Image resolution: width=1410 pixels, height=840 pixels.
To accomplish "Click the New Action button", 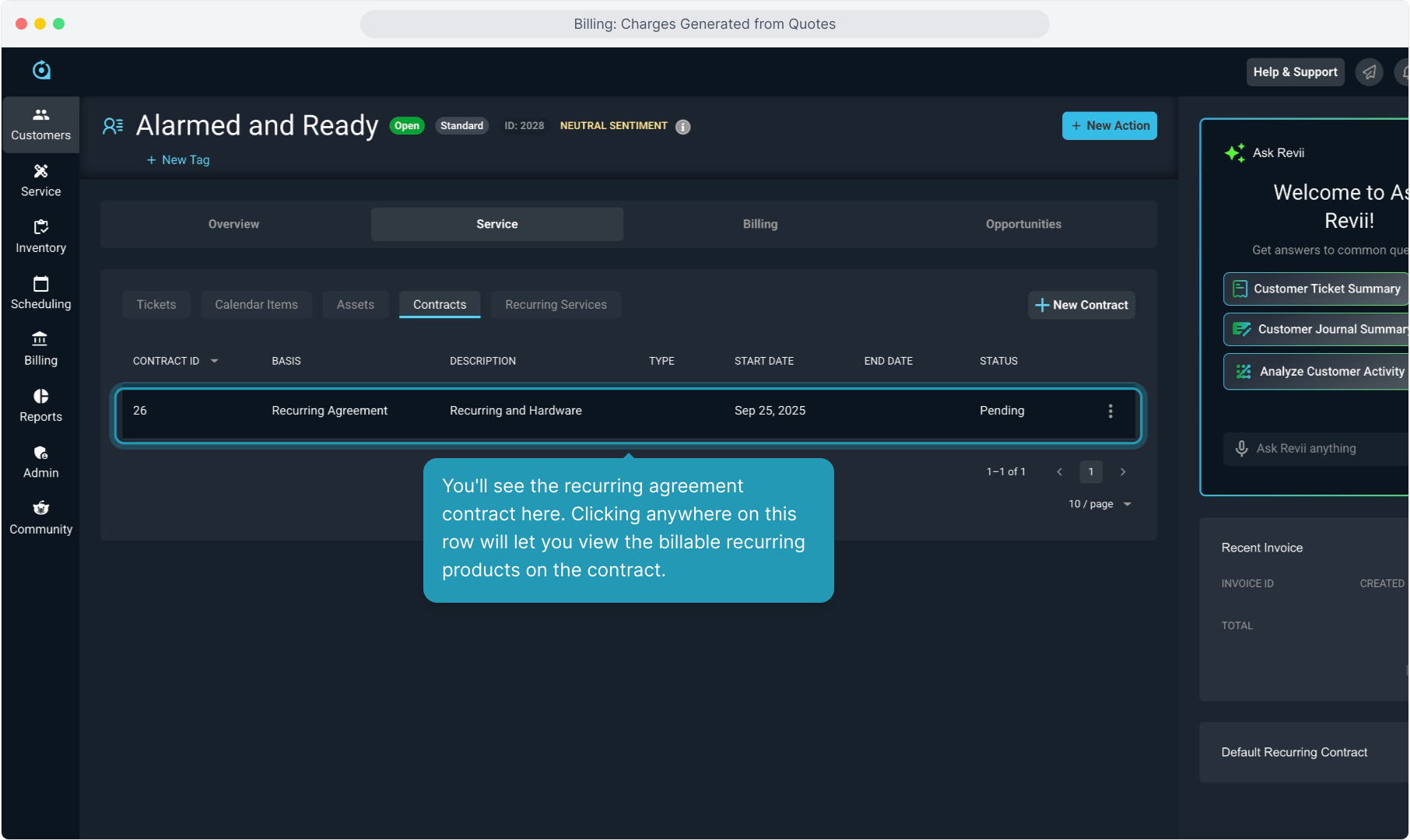I will tap(1109, 126).
